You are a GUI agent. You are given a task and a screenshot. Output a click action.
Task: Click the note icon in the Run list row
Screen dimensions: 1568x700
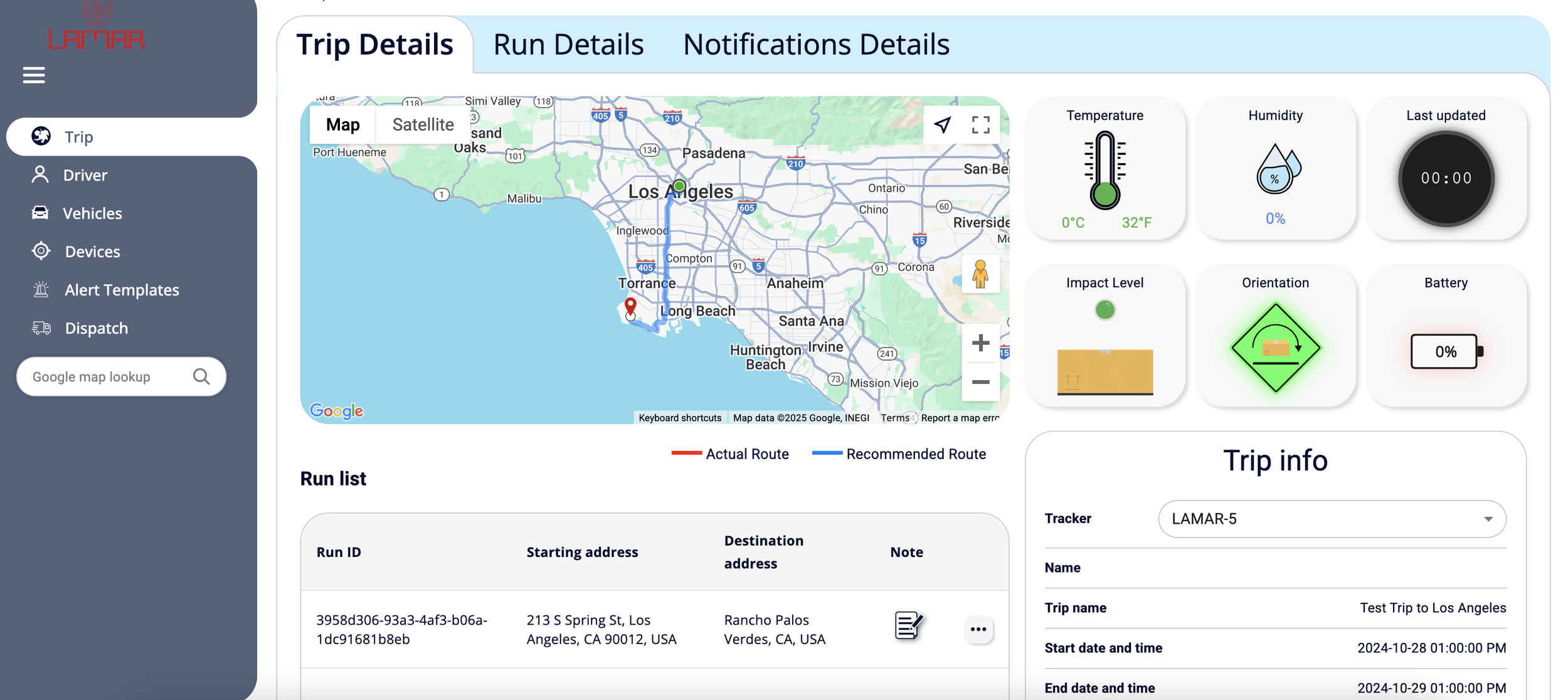[x=908, y=625]
